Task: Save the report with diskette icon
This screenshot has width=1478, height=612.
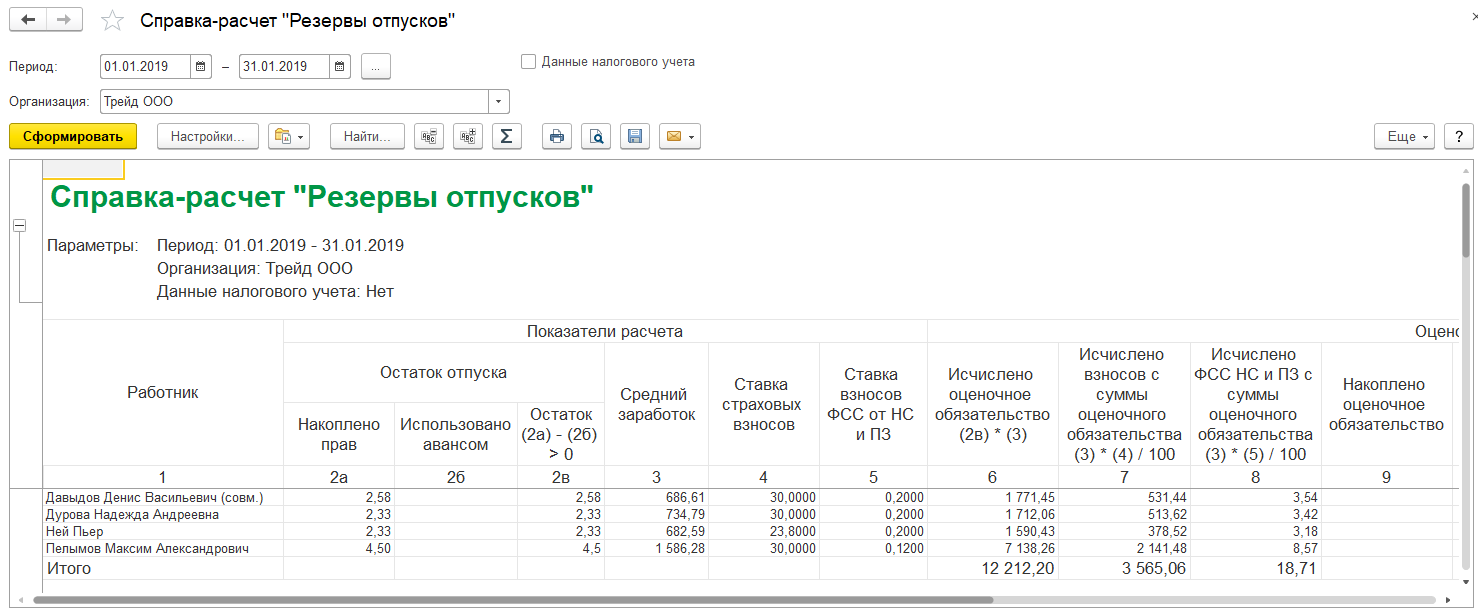Action: [x=634, y=137]
